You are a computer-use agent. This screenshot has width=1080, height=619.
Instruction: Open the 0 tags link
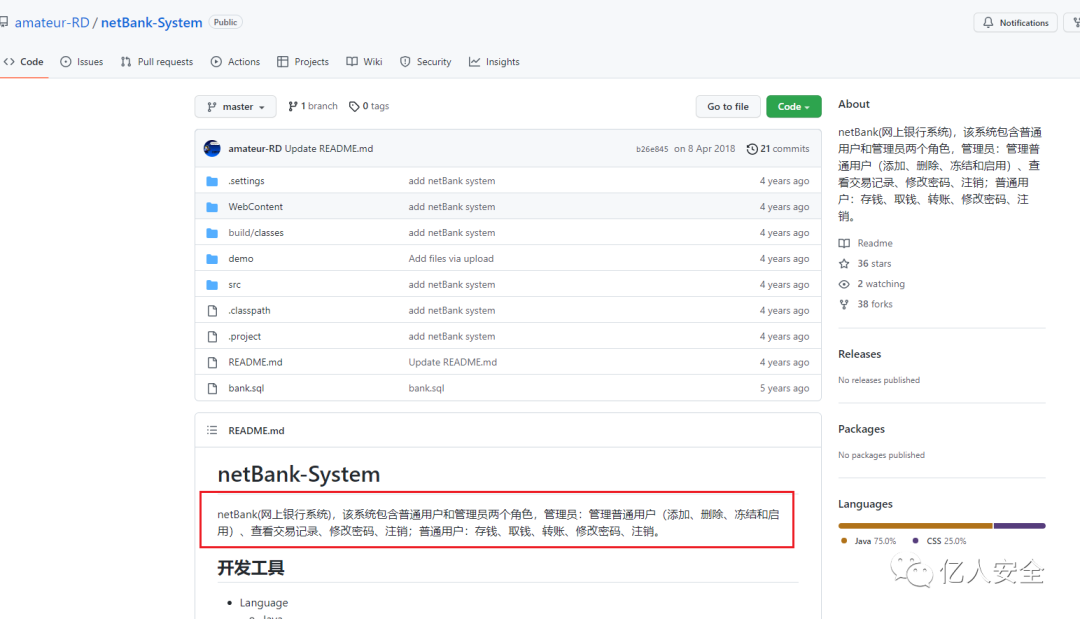[x=369, y=106]
